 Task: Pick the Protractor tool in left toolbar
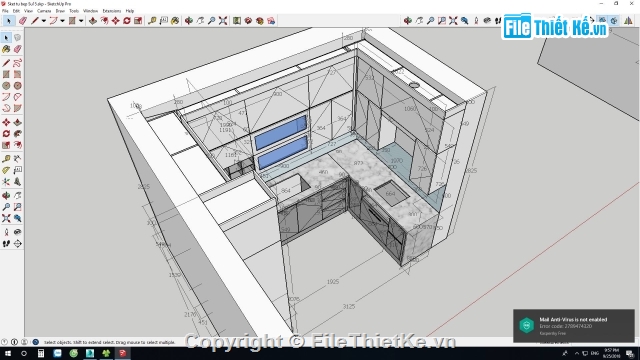pos(6,170)
